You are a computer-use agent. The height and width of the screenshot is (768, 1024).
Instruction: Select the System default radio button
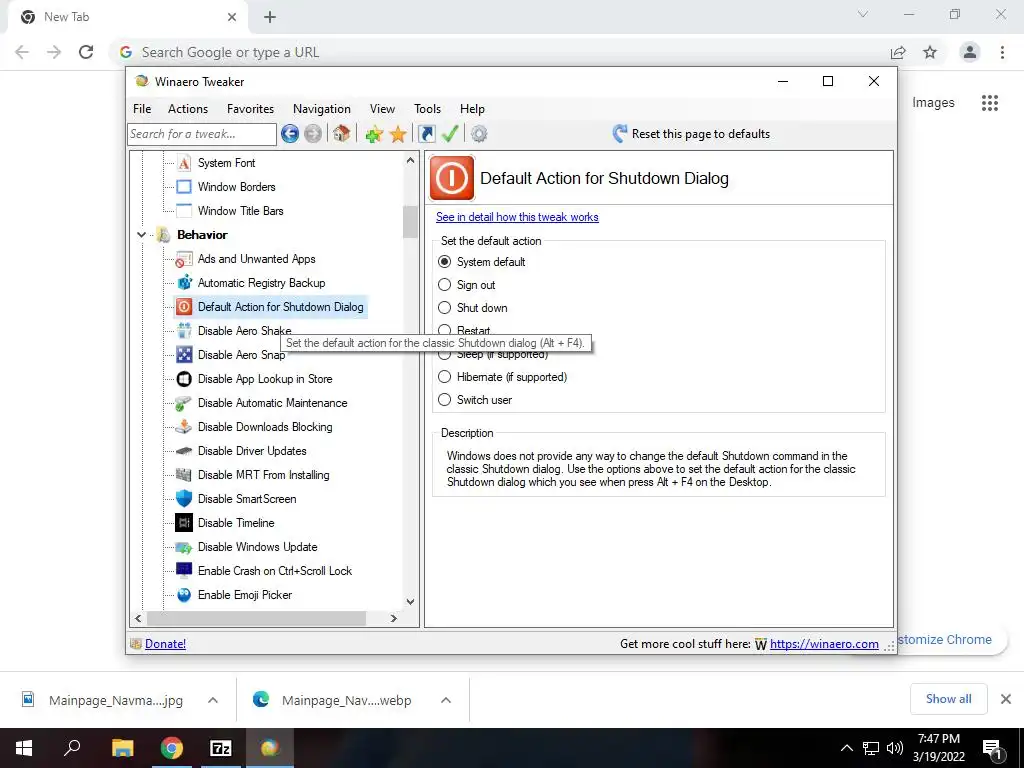(445, 262)
